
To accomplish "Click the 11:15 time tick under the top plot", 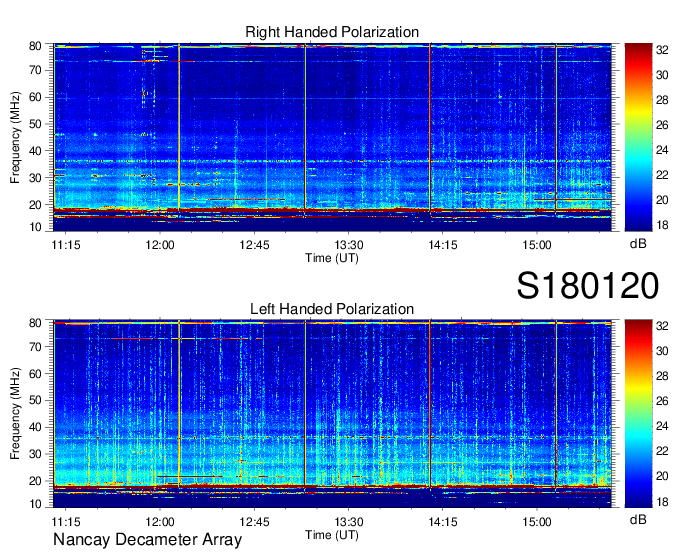I will [x=66, y=245].
